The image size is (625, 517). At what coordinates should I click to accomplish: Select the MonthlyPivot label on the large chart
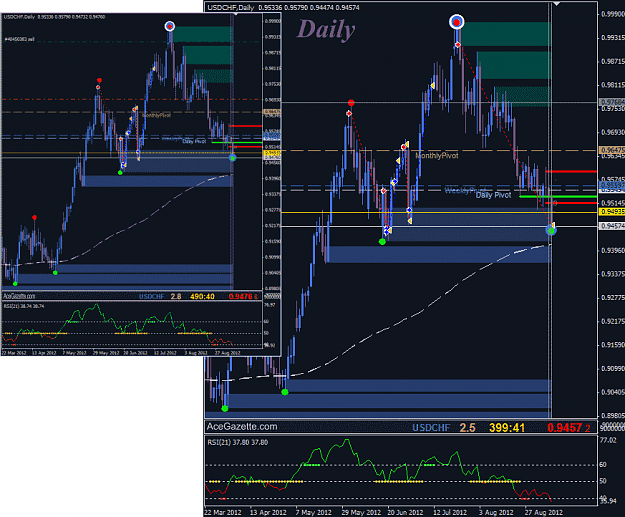437,155
